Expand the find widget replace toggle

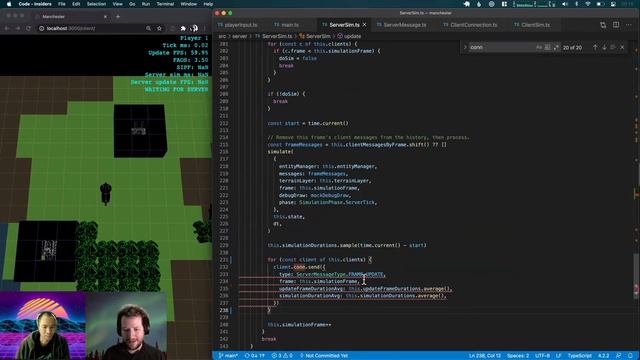point(464,47)
